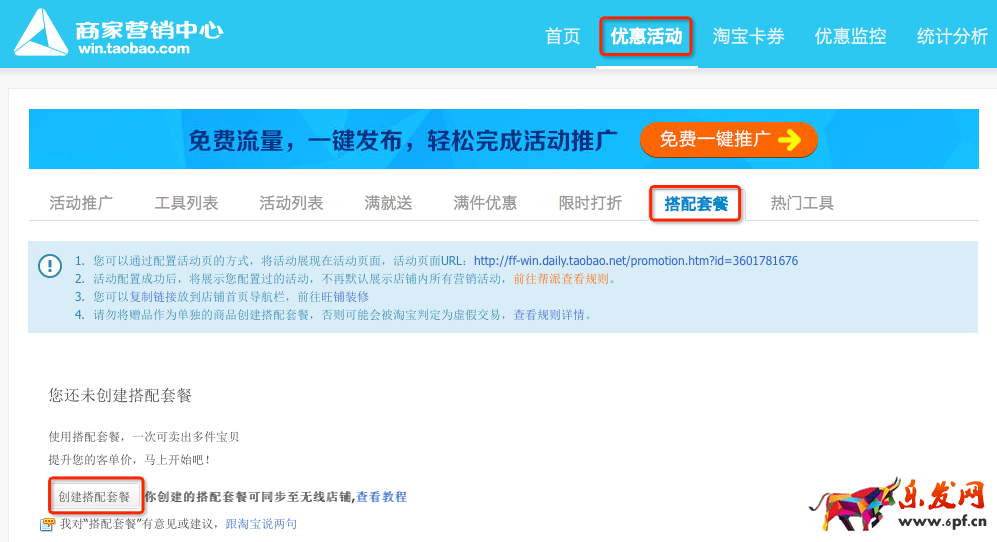Click the exclamation info icon in the notice box
This screenshot has height=542, width=997.
click(x=49, y=265)
